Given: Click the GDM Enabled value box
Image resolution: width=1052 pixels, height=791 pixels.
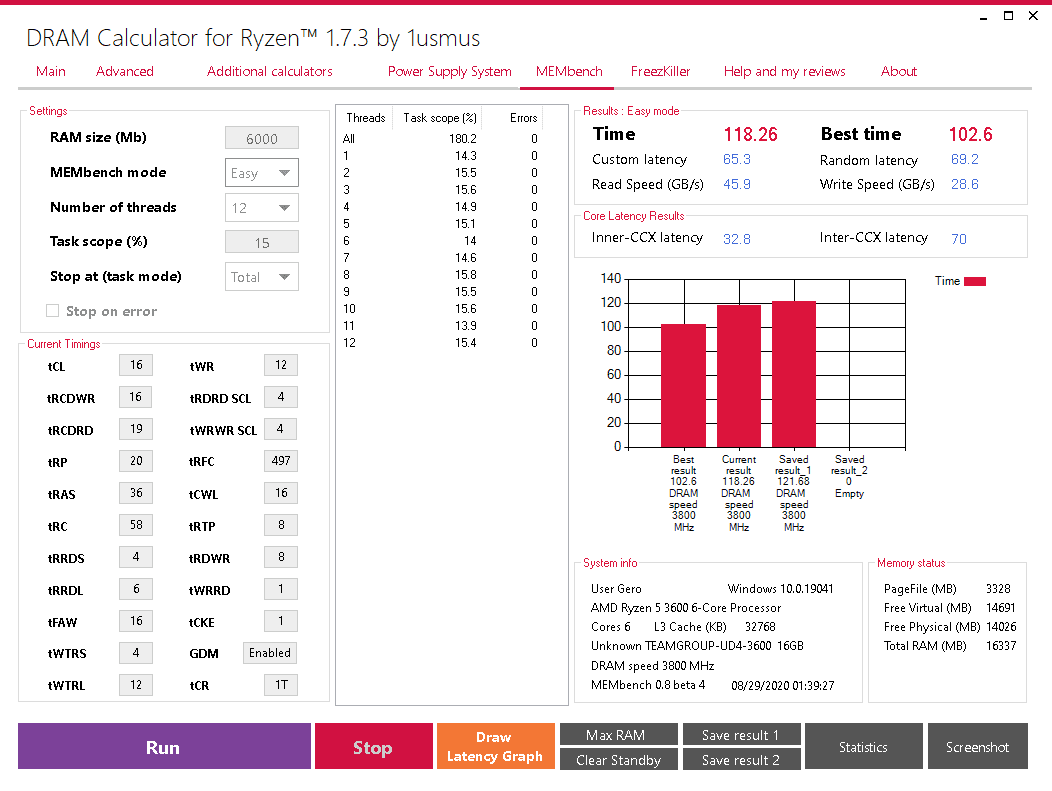Looking at the screenshot, I should pos(270,653).
